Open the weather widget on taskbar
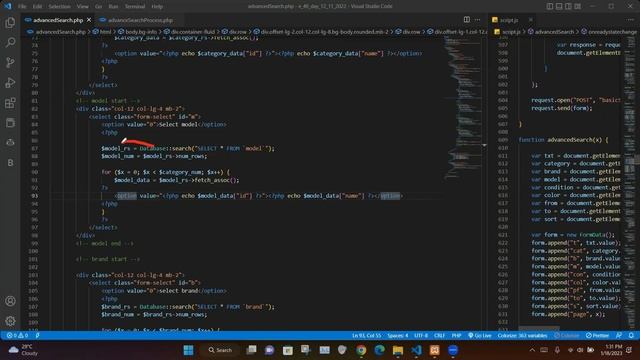The image size is (640, 360). (24, 350)
